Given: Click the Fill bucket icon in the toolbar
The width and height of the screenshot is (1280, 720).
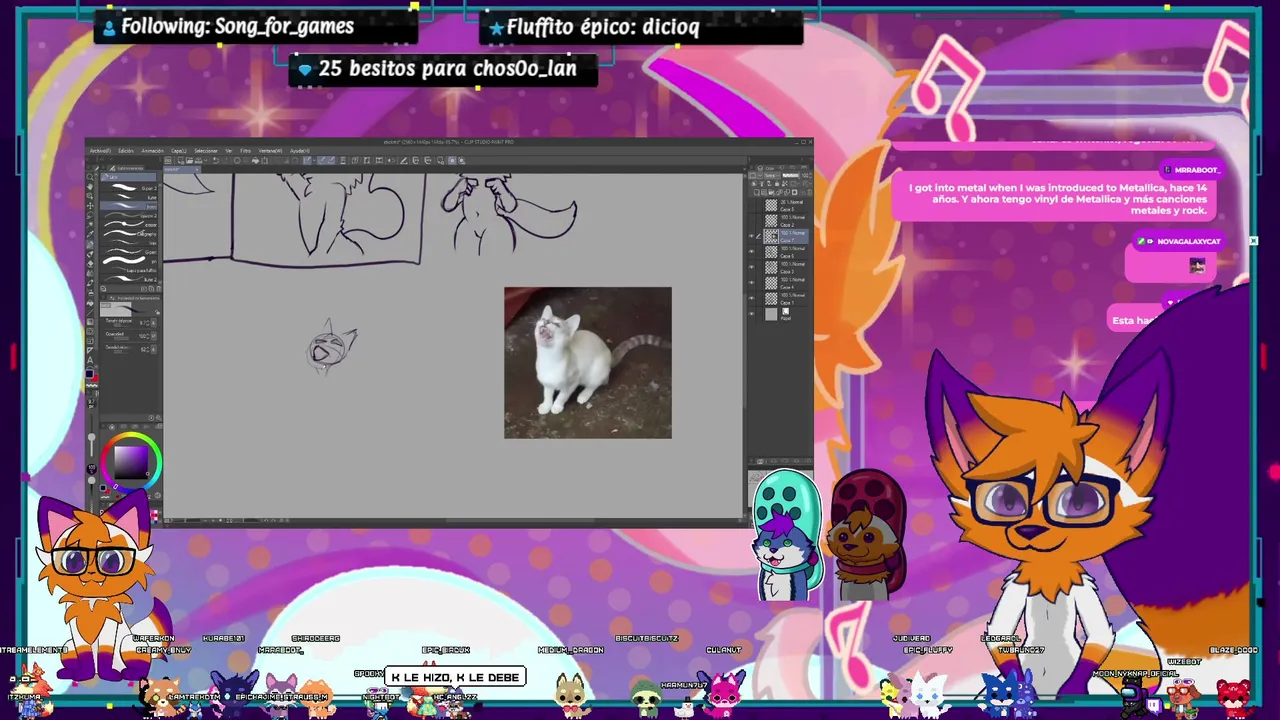Looking at the screenshot, I should pyautogui.click(x=255, y=160).
